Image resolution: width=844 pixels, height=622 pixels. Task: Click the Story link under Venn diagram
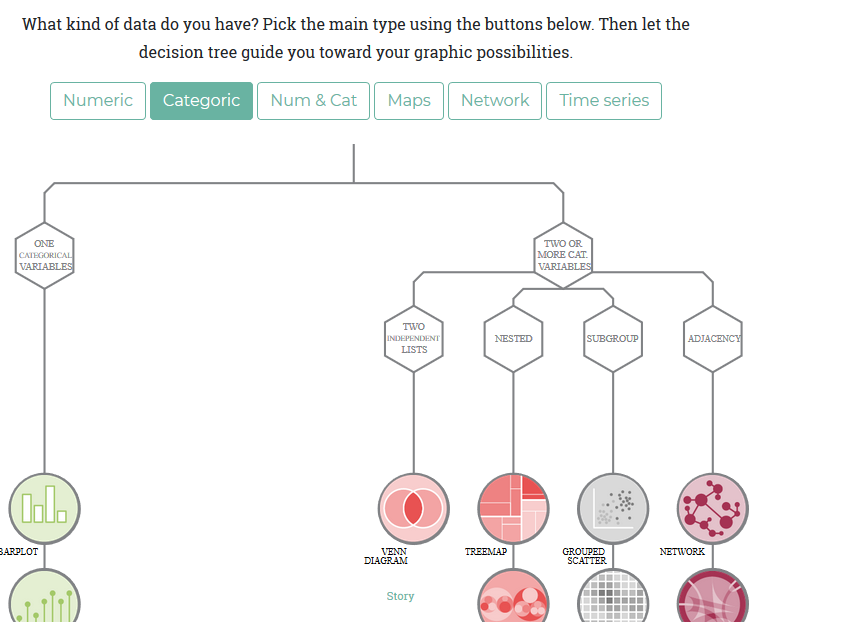pos(400,596)
